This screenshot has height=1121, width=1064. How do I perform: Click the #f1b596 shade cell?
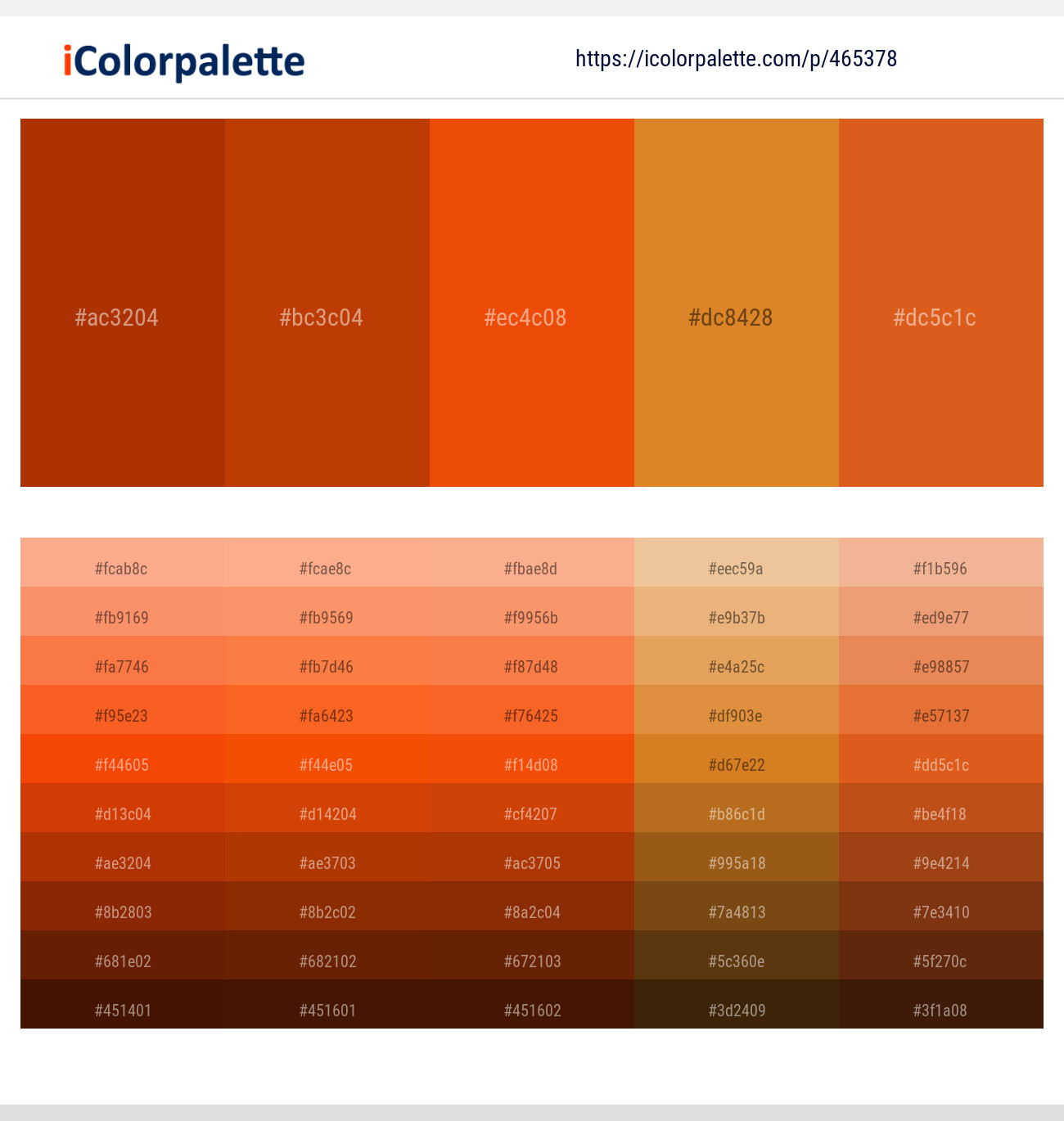pyautogui.click(x=941, y=562)
